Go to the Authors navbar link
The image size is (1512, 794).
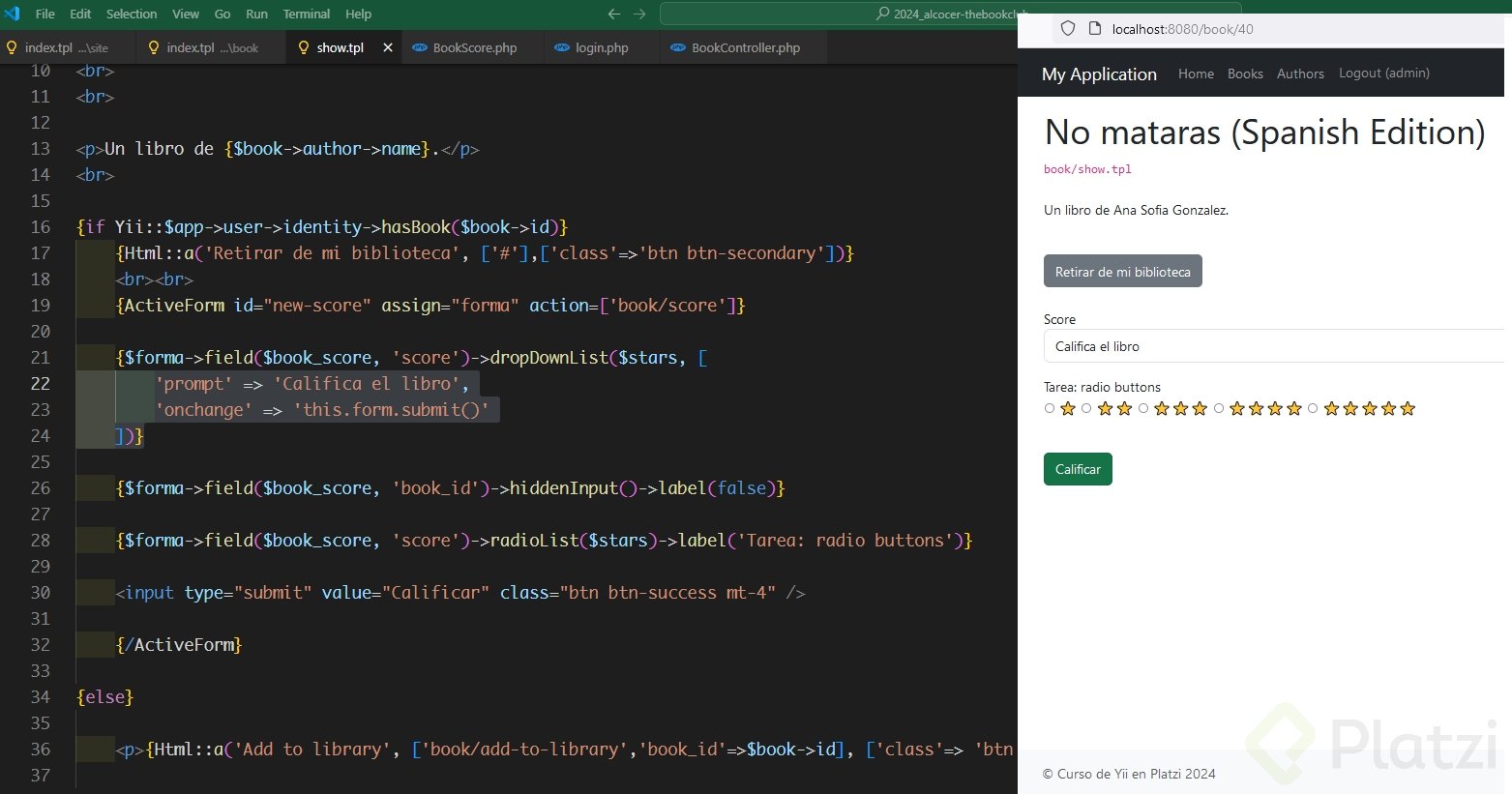point(1300,74)
